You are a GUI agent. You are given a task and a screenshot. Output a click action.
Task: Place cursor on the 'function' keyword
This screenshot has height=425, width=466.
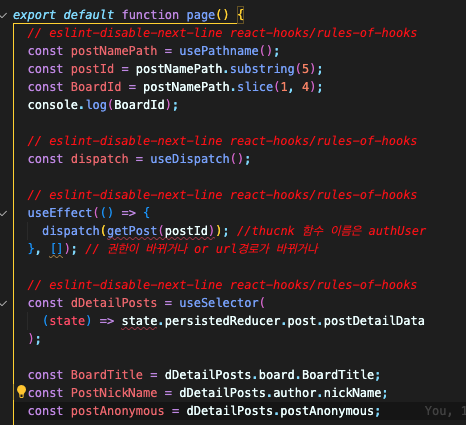[150, 15]
